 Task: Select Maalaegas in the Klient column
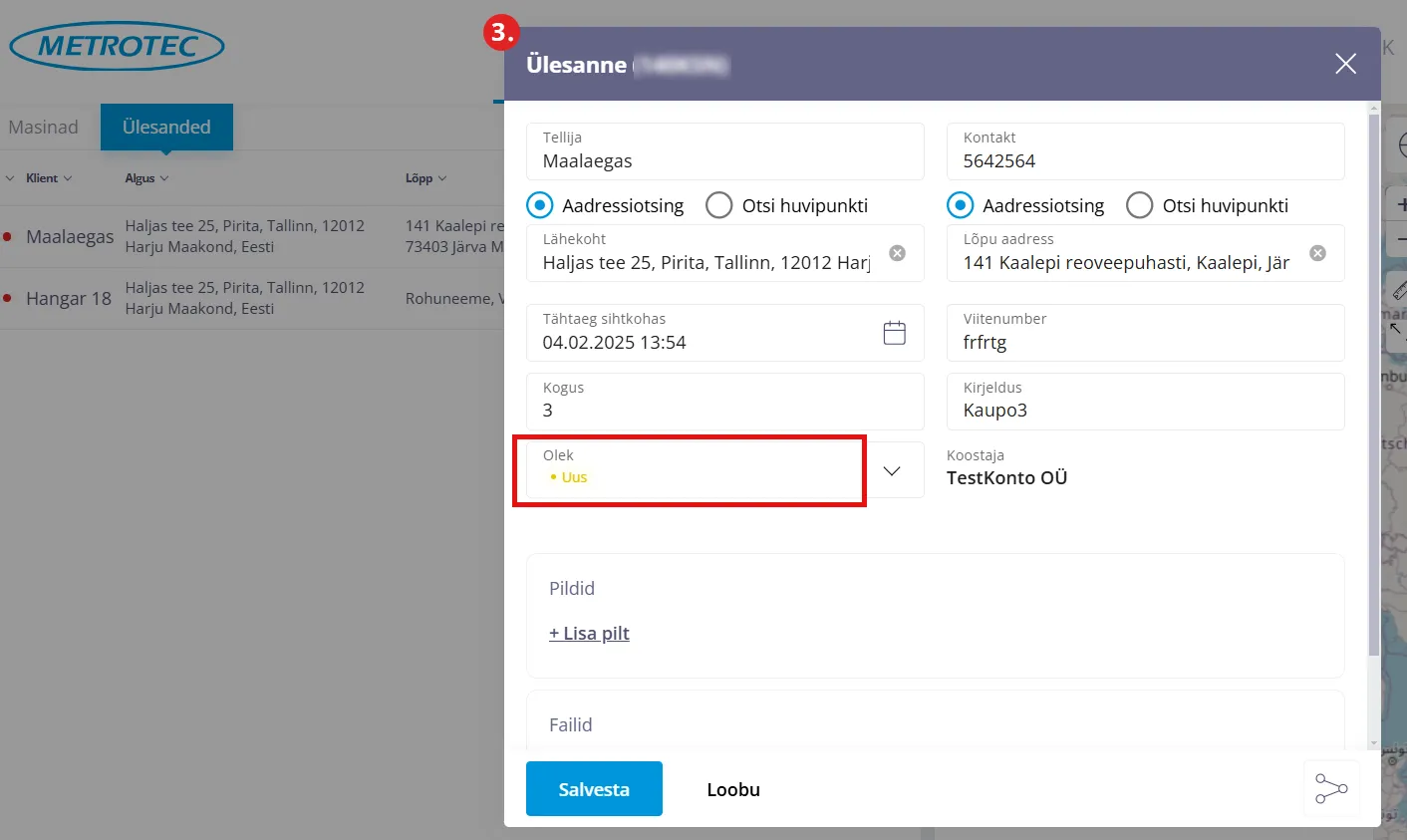70,237
